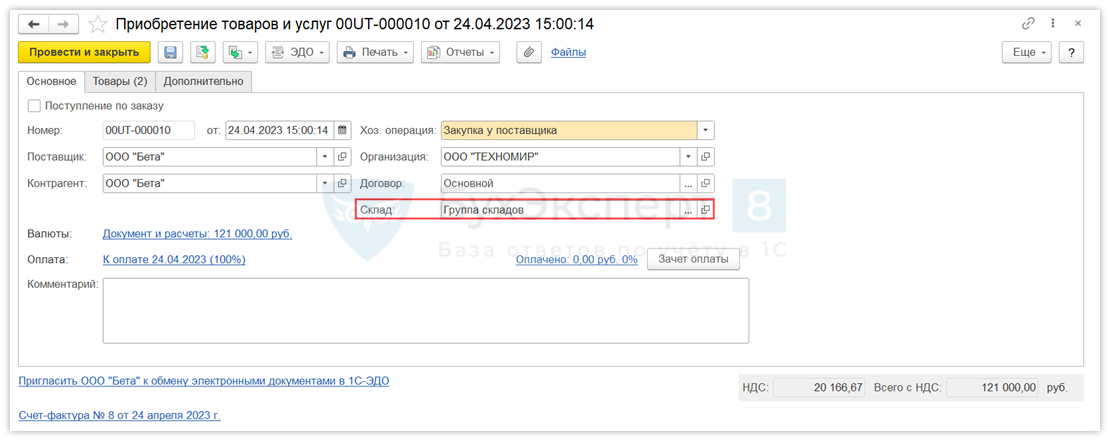Open Счет-фактура № 8 link
1110x441 pixels.
(x=119, y=416)
